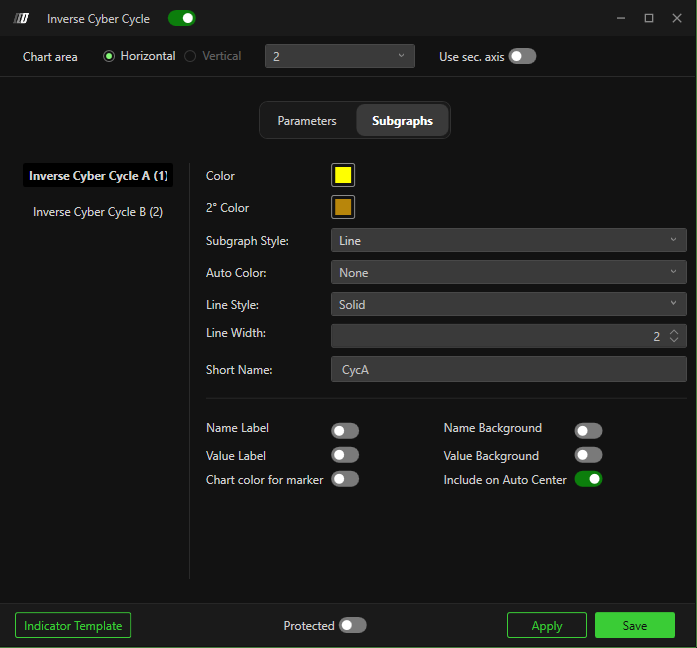Switch to the Subgraphs tab
This screenshot has height=648, width=697.
pyautogui.click(x=402, y=121)
